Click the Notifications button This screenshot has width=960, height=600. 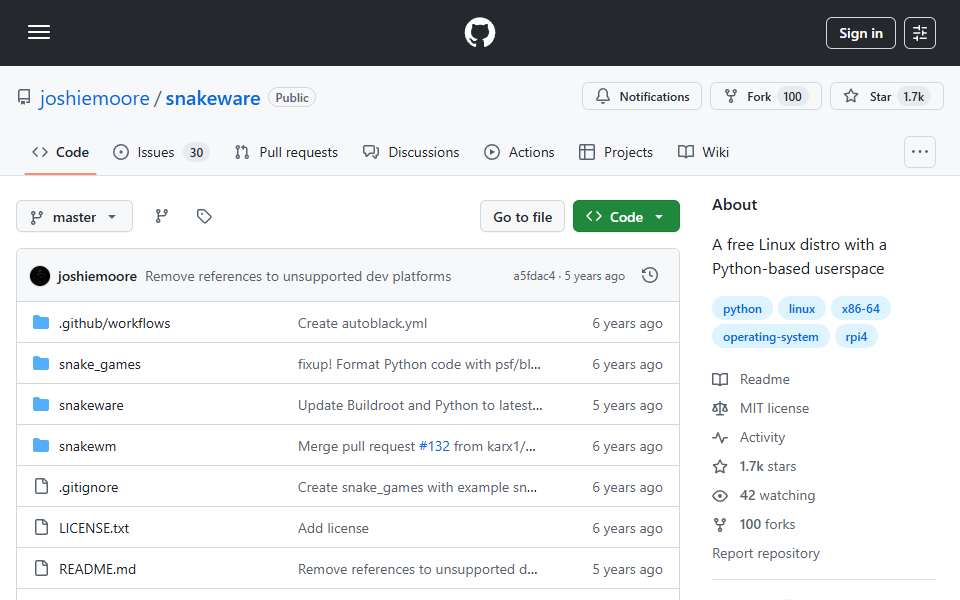[642, 96]
